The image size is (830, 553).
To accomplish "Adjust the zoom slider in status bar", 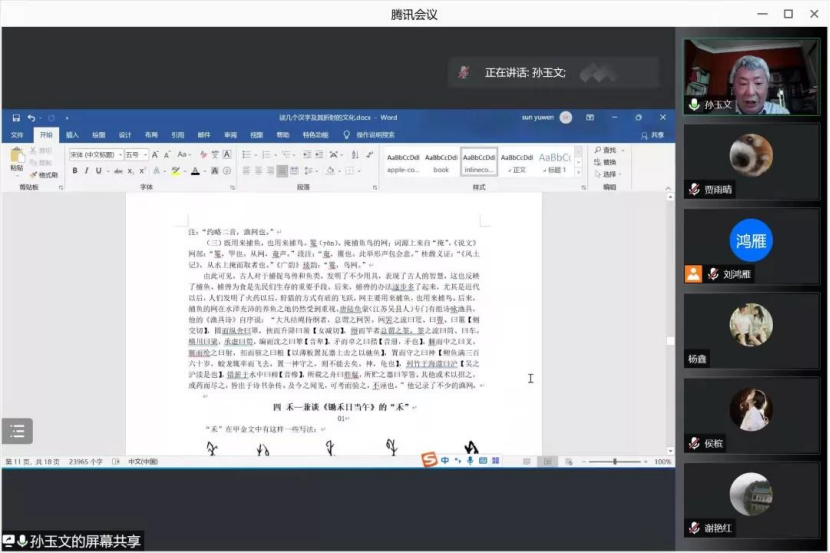I will [x=614, y=461].
